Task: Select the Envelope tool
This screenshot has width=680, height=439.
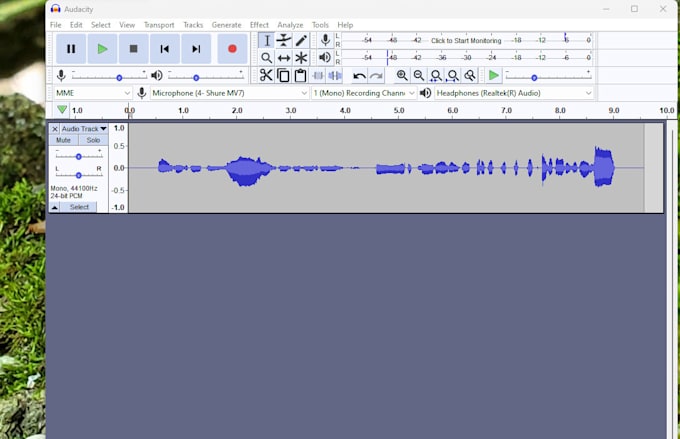Action: point(284,40)
